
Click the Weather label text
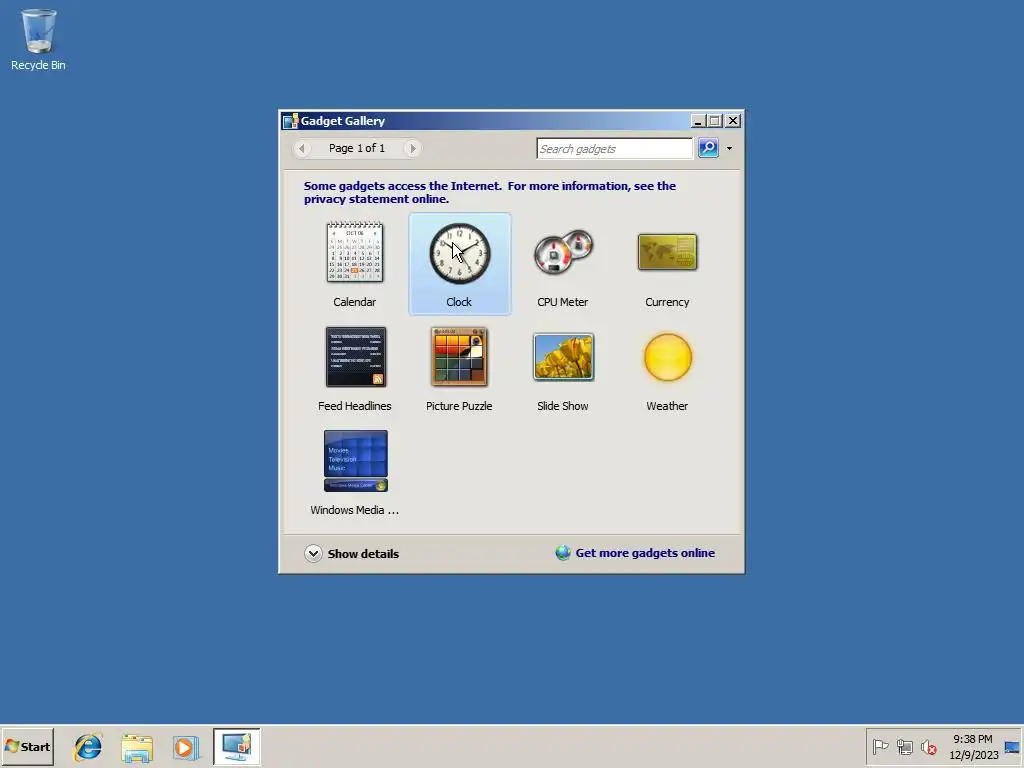pos(667,406)
